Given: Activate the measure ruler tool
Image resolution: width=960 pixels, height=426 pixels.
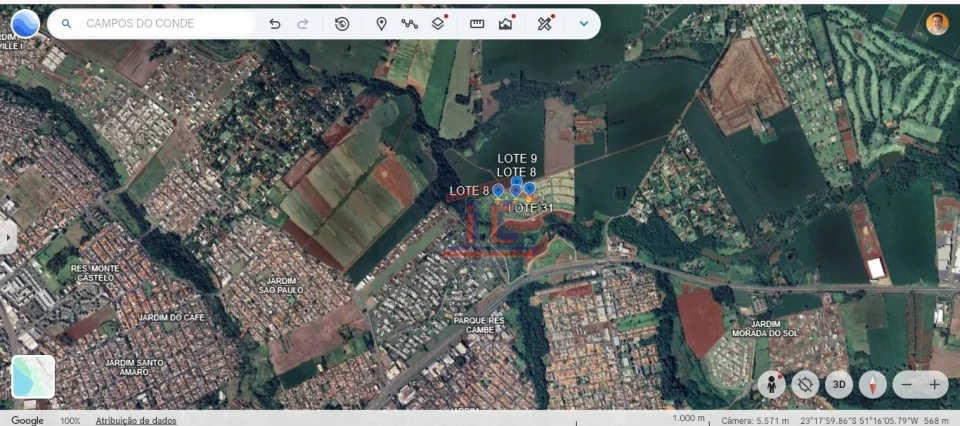Looking at the screenshot, I should coord(477,23).
